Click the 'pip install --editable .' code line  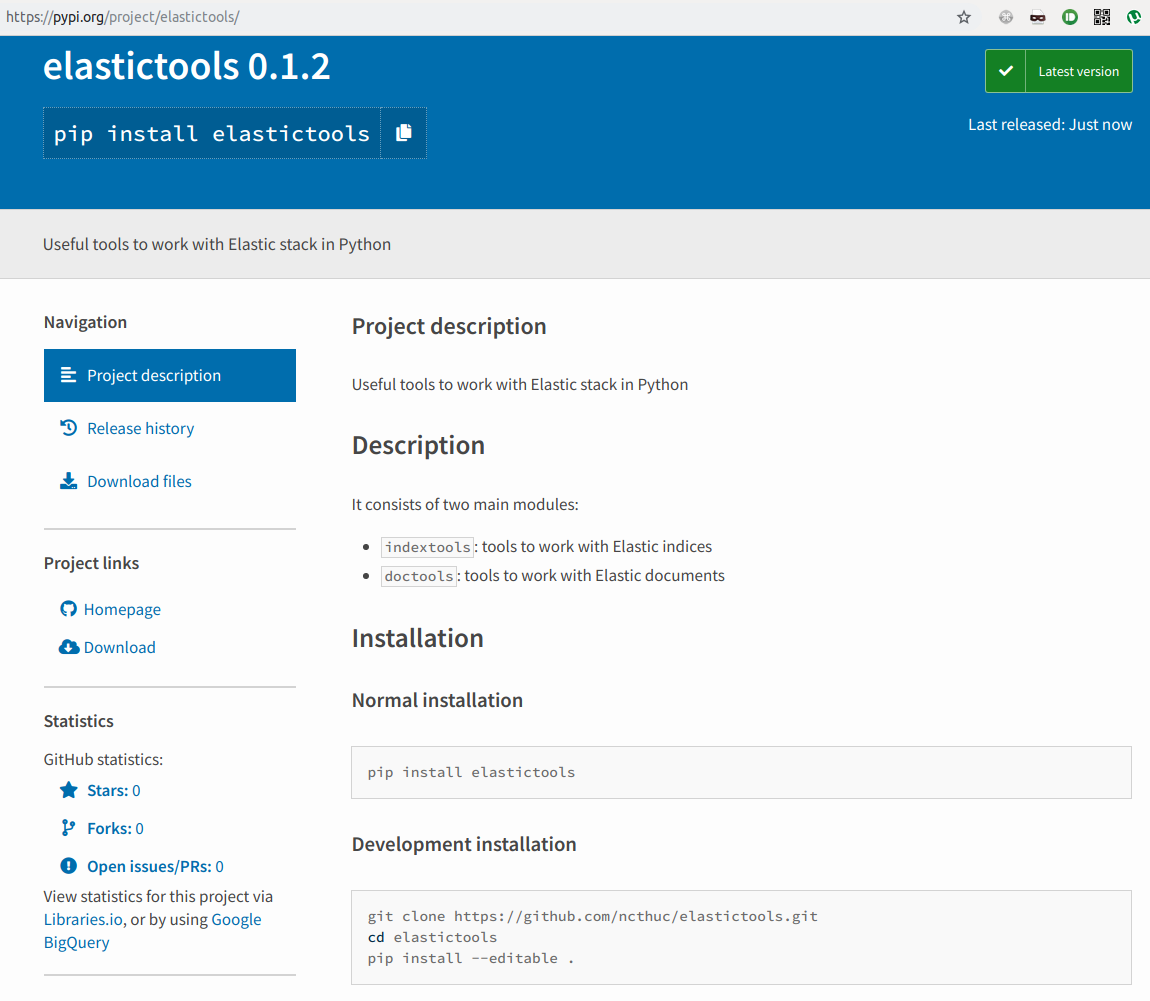470,958
